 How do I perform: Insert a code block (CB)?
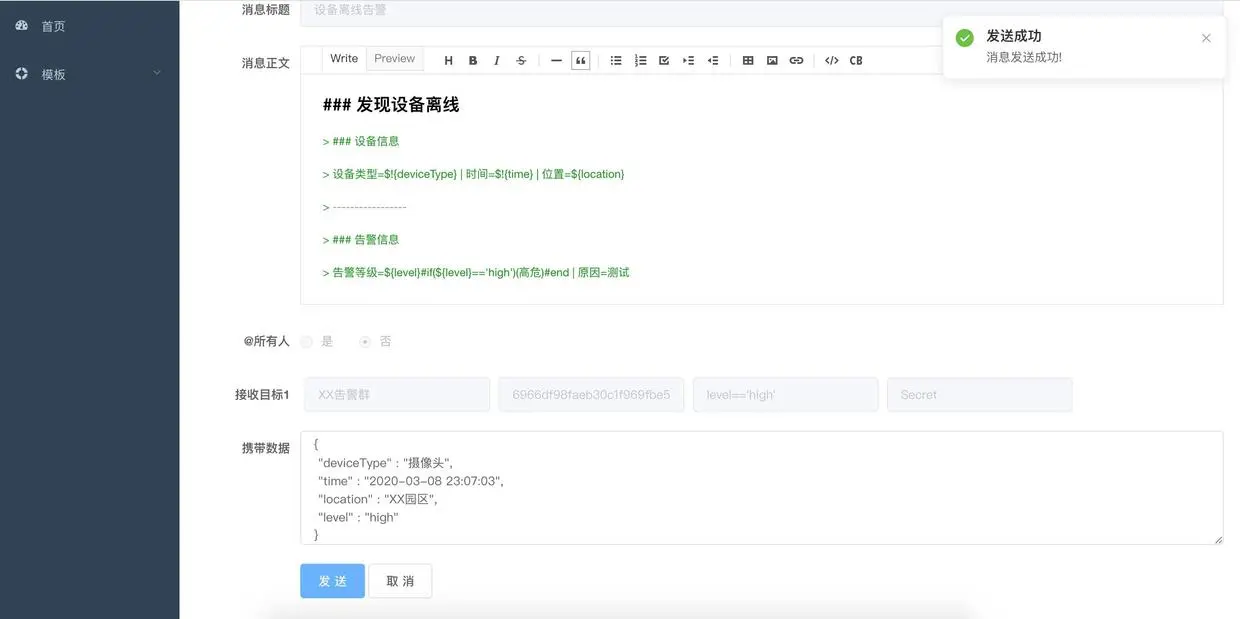(x=856, y=61)
